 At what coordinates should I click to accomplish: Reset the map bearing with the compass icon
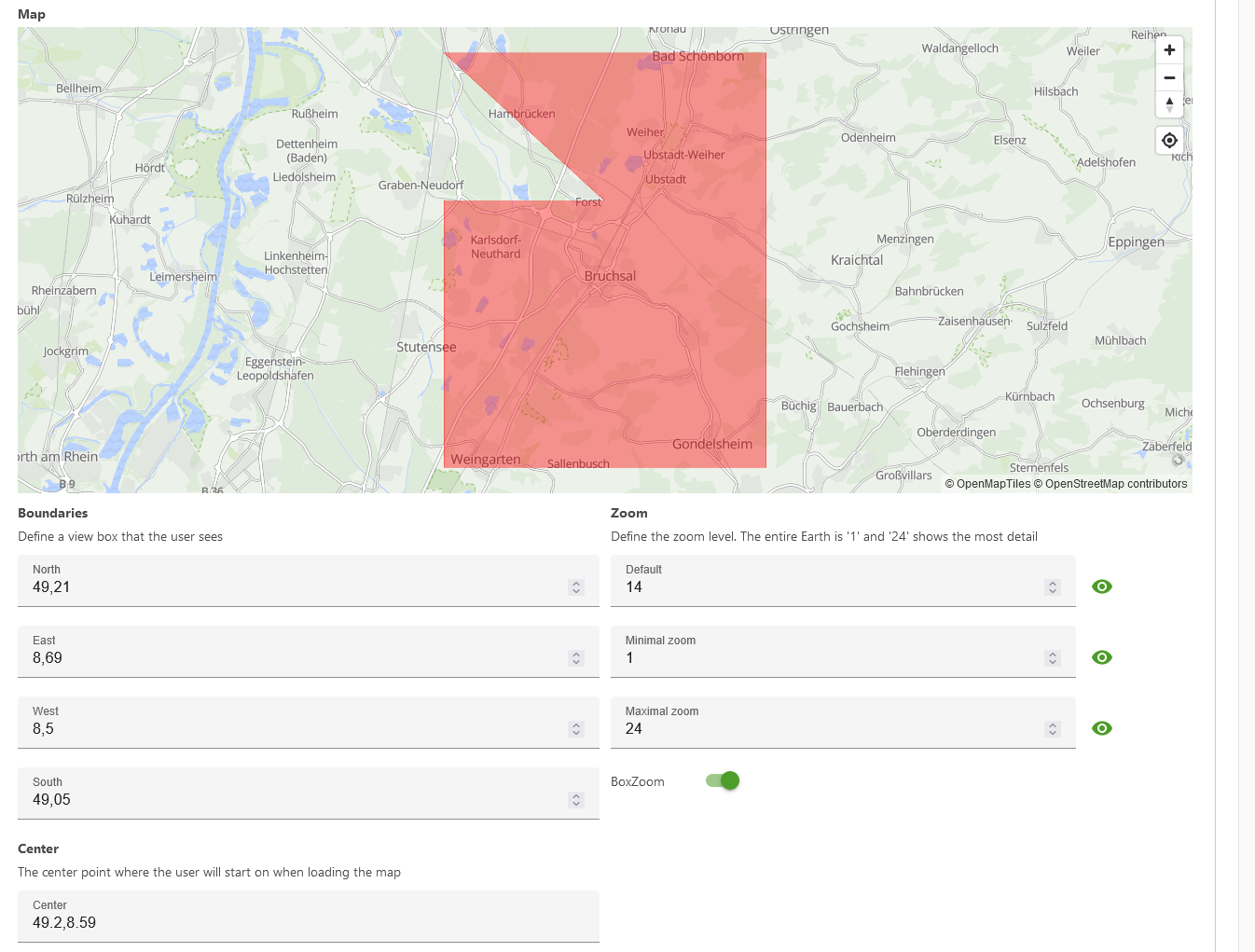(1169, 104)
